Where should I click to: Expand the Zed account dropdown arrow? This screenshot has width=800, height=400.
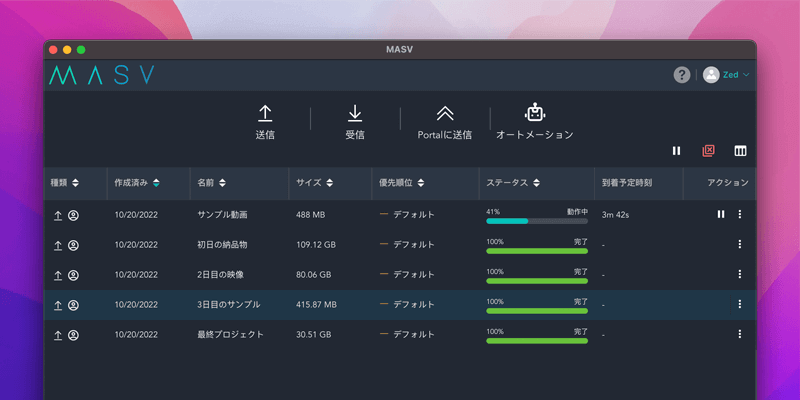tap(746, 75)
